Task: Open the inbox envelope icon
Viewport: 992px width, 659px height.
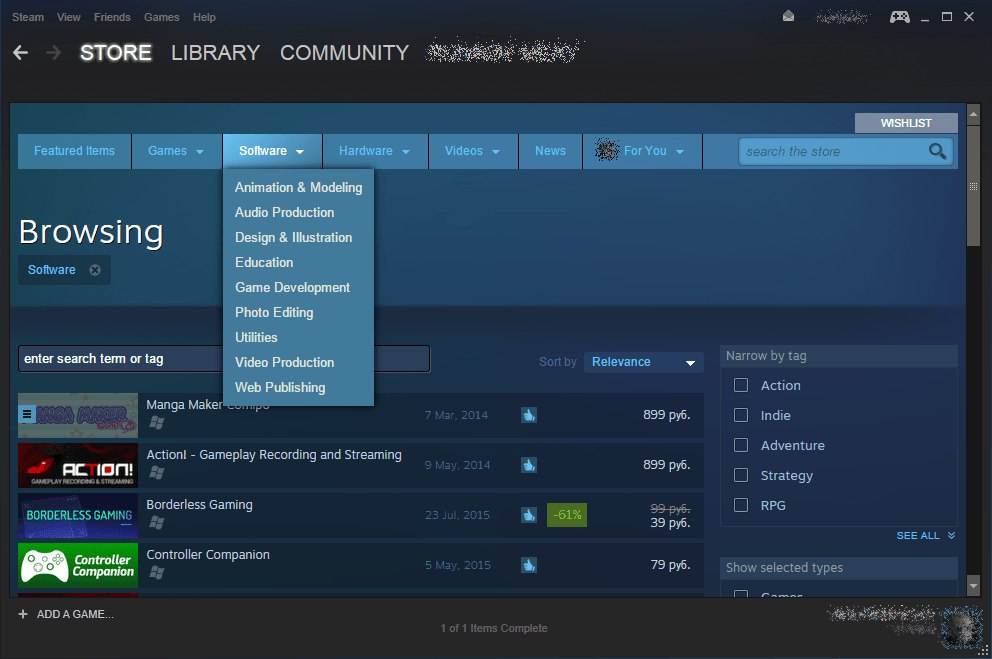Action: tap(788, 16)
